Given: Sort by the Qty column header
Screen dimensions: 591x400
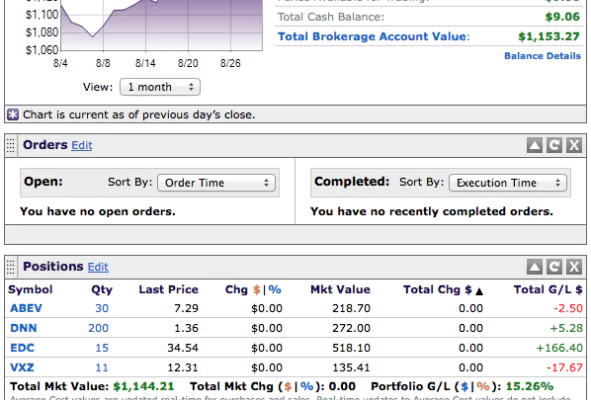Looking at the screenshot, I should tap(102, 290).
